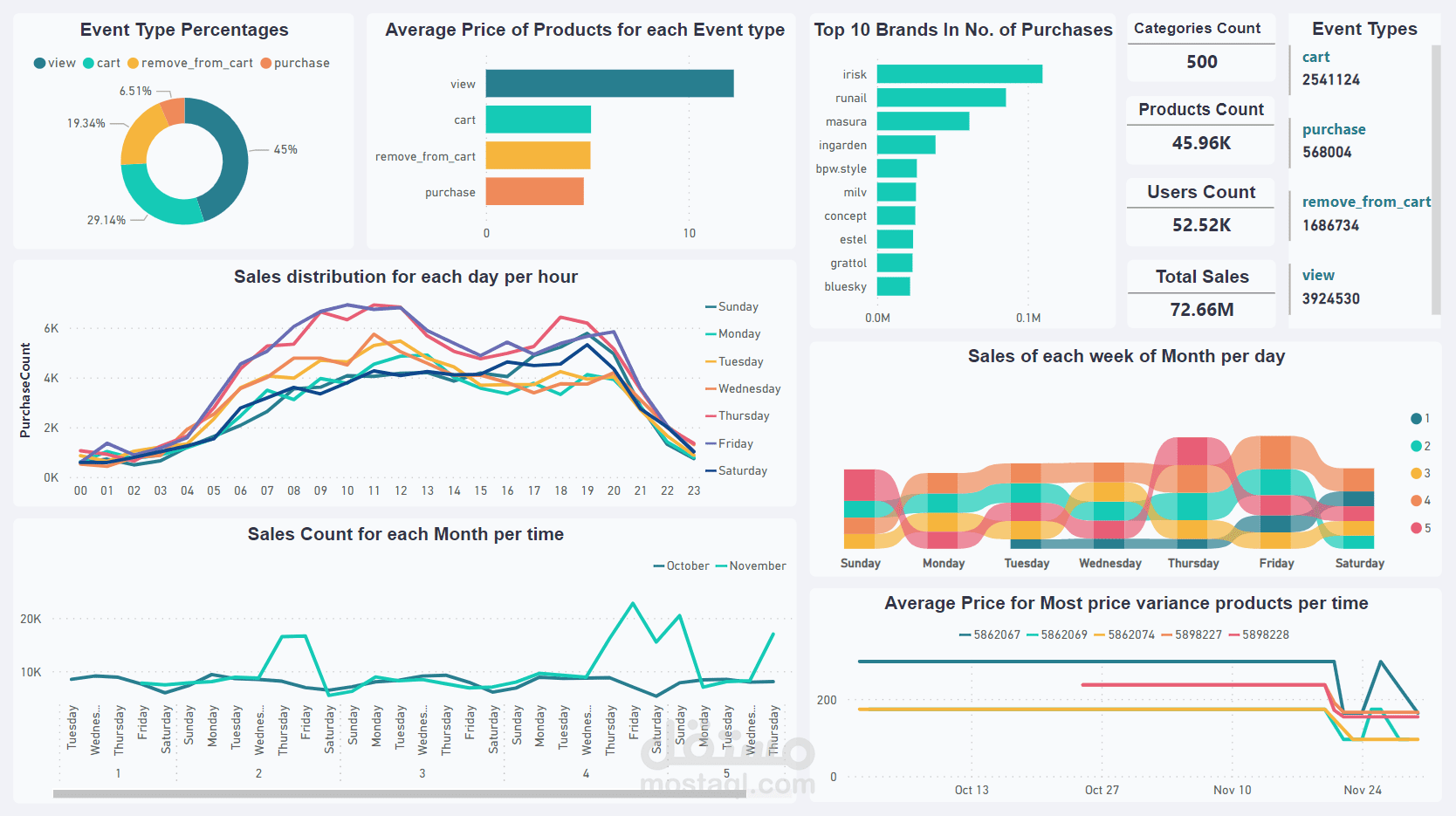Screen dimensions: 1456x816
Task: Select the cart row in Event Types
Action: point(1360,68)
